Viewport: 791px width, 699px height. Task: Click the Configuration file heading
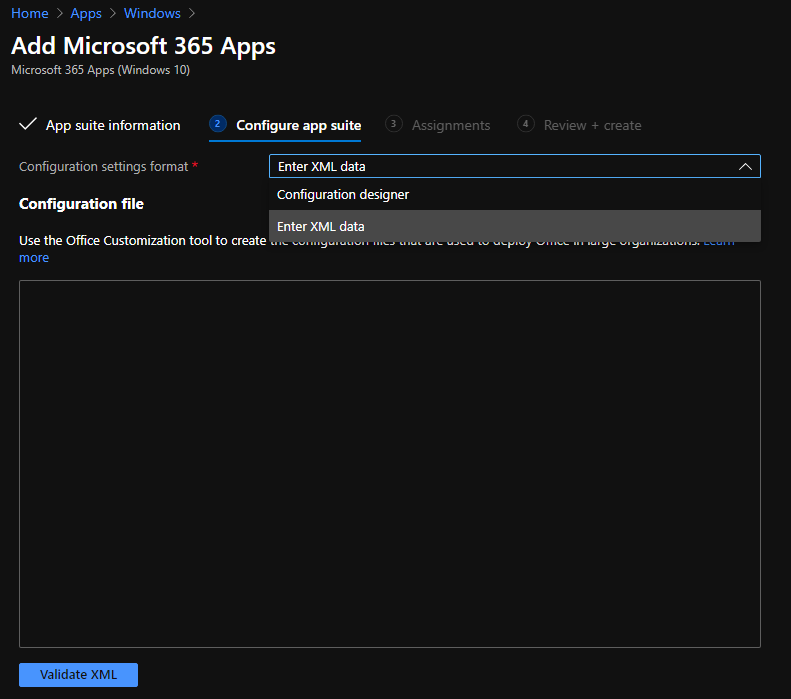[81, 204]
